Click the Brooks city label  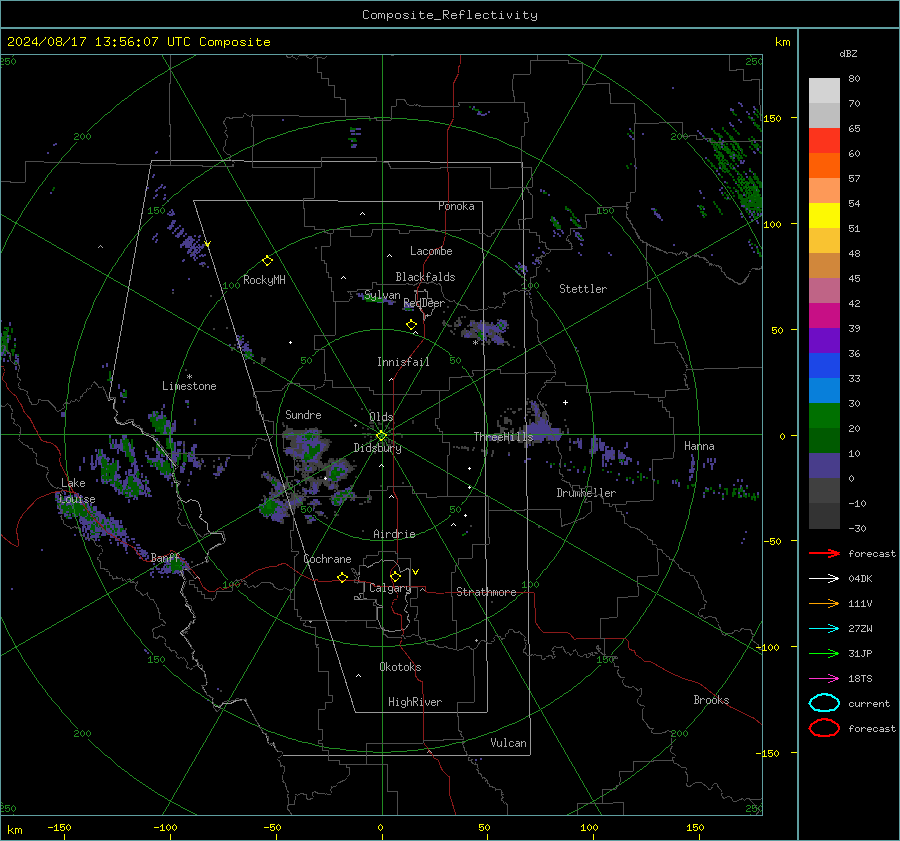[x=711, y=700]
